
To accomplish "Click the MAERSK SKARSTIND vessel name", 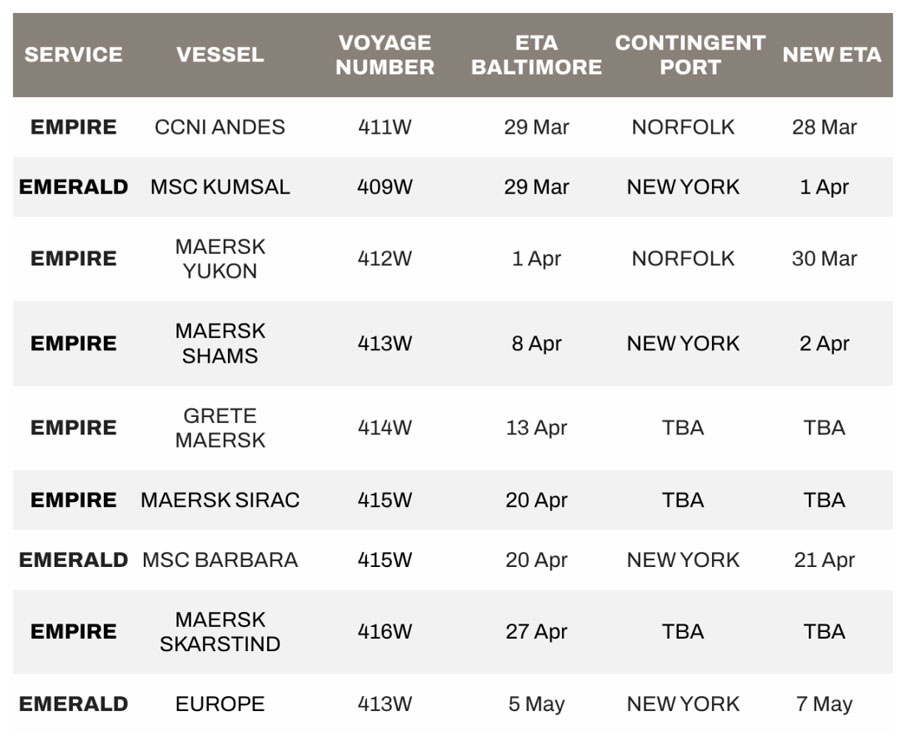I will tap(220, 631).
